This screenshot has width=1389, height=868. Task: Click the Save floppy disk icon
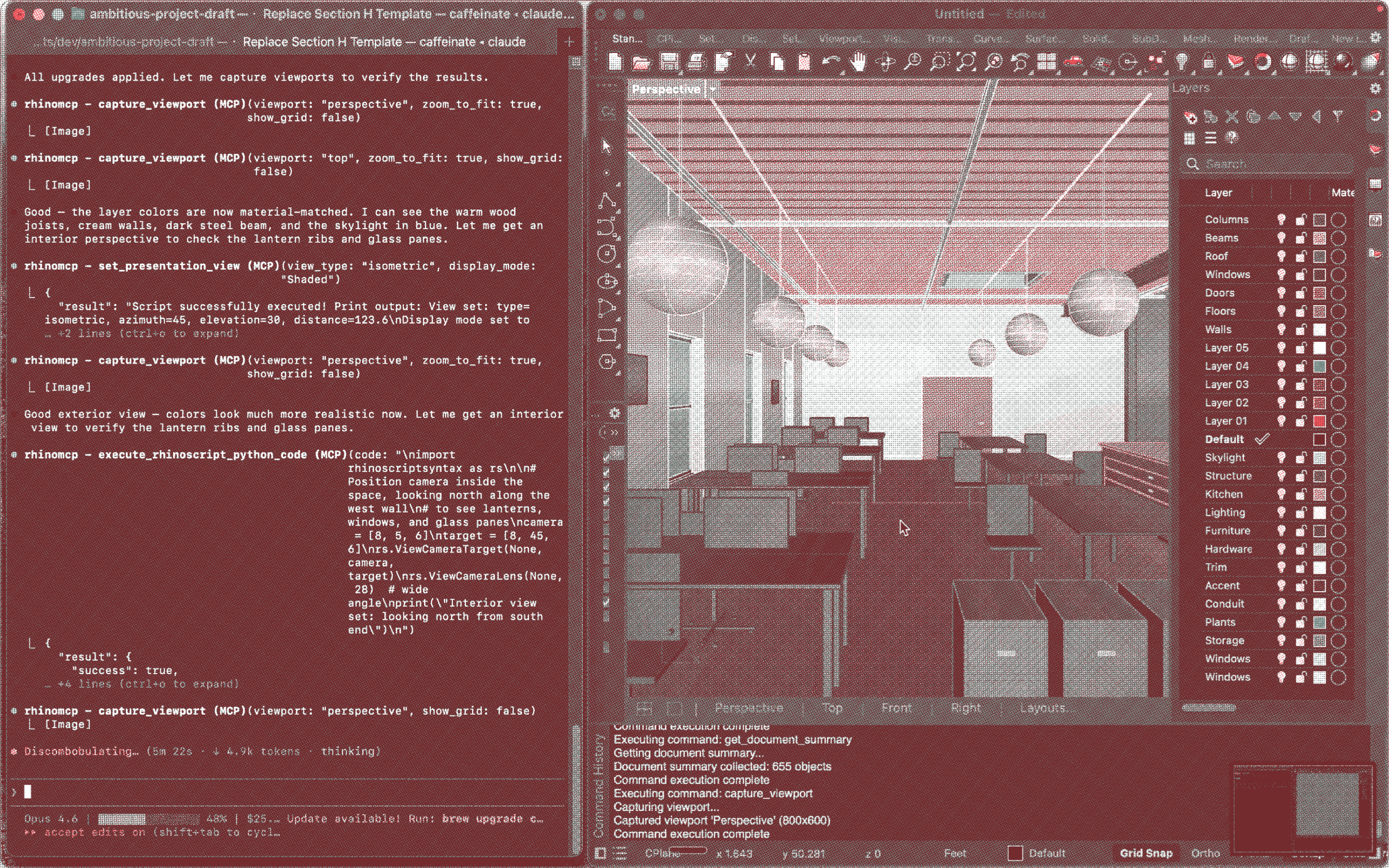pos(668,62)
